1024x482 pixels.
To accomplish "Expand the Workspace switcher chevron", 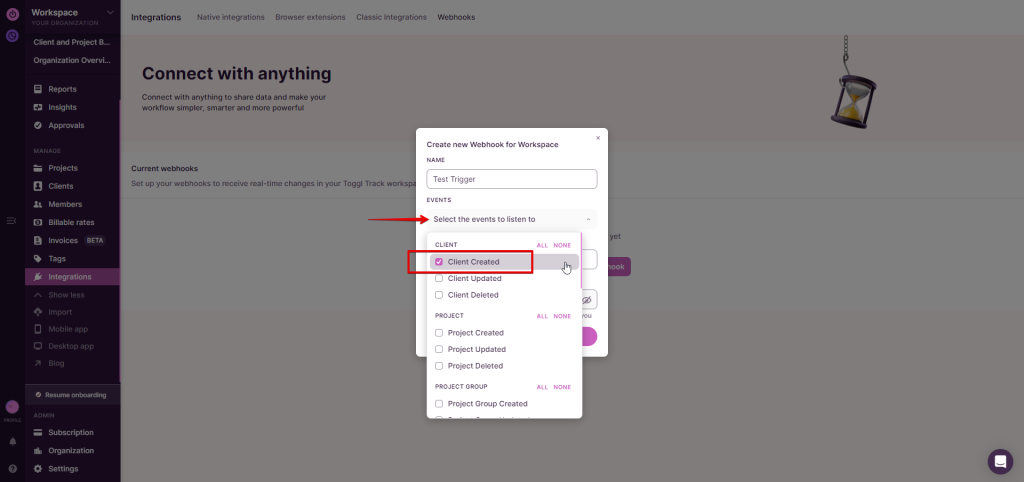I will 110,12.
